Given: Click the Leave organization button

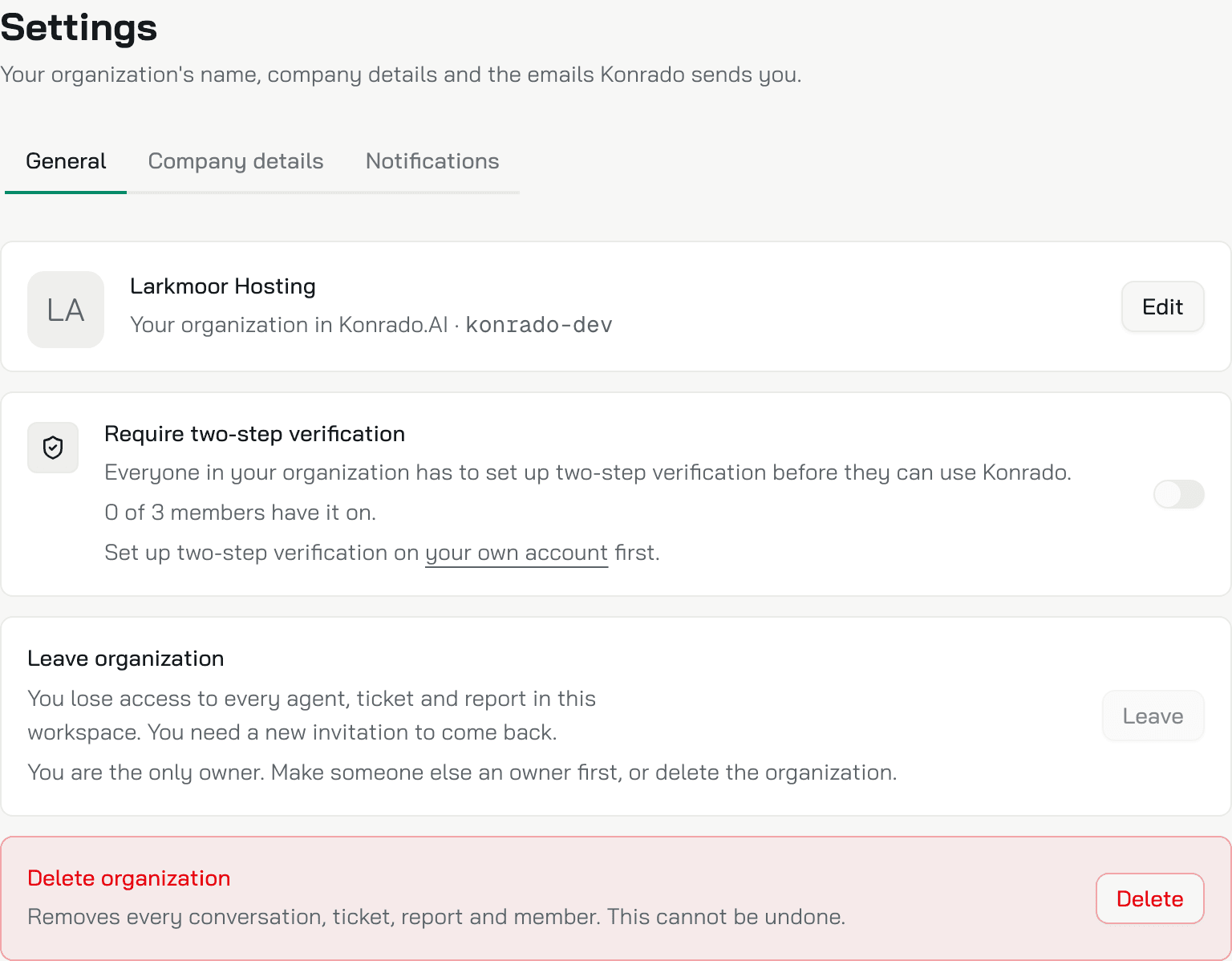Looking at the screenshot, I should point(1153,716).
